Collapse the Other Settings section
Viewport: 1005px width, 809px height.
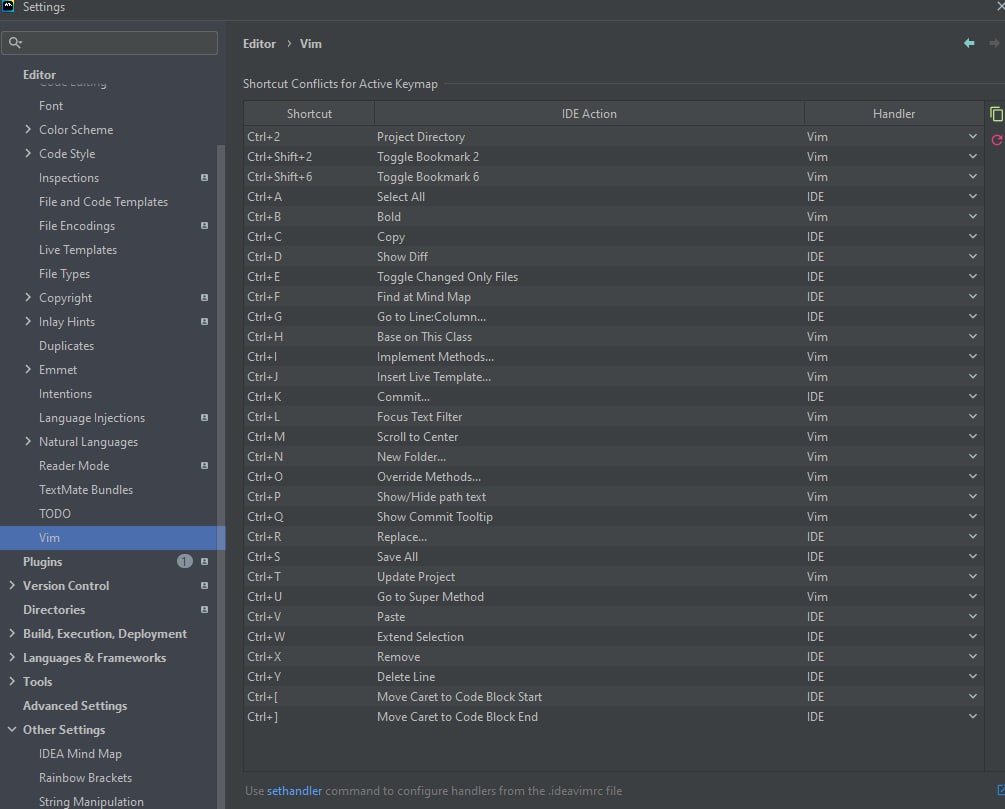click(x=12, y=730)
